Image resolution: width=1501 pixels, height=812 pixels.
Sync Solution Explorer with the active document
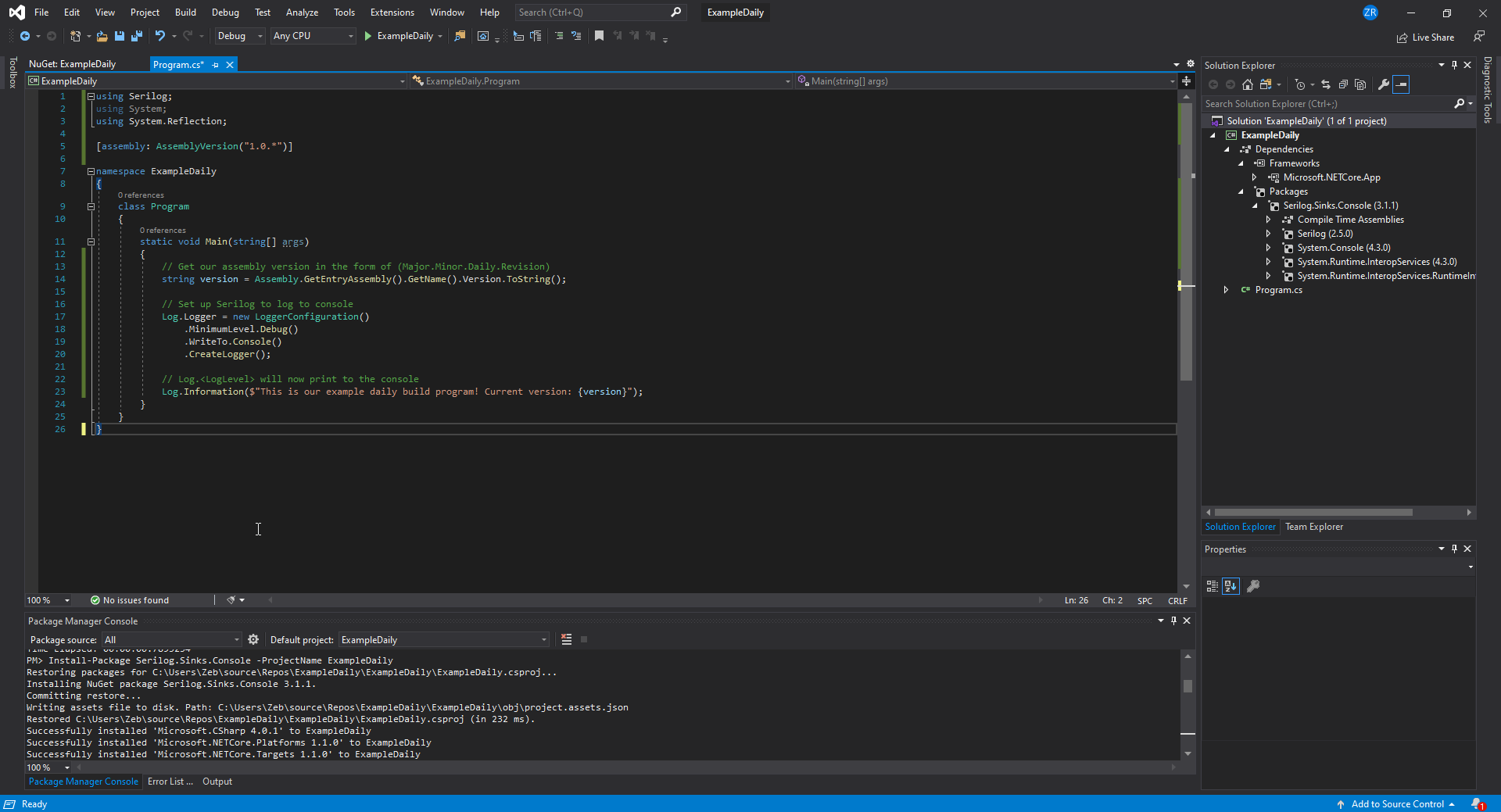[x=1326, y=84]
